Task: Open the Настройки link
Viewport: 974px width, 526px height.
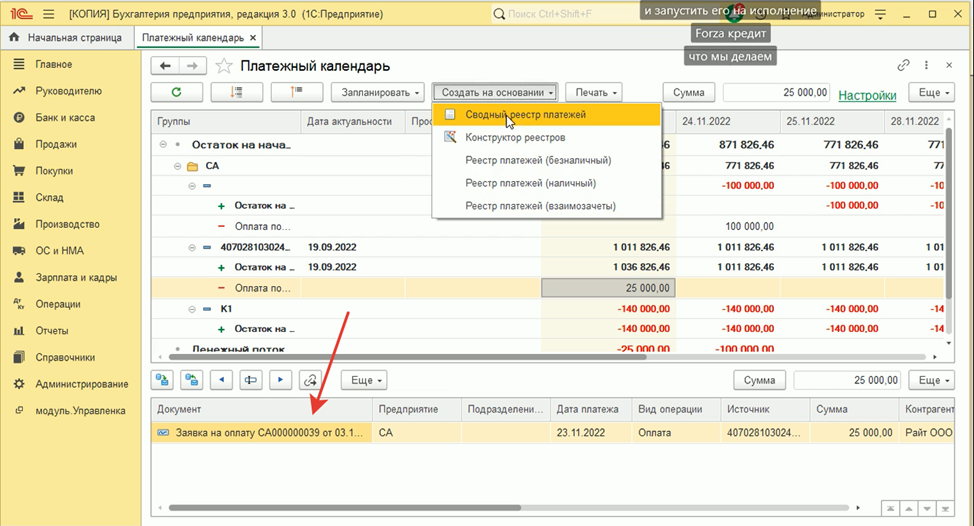Action: [867, 95]
